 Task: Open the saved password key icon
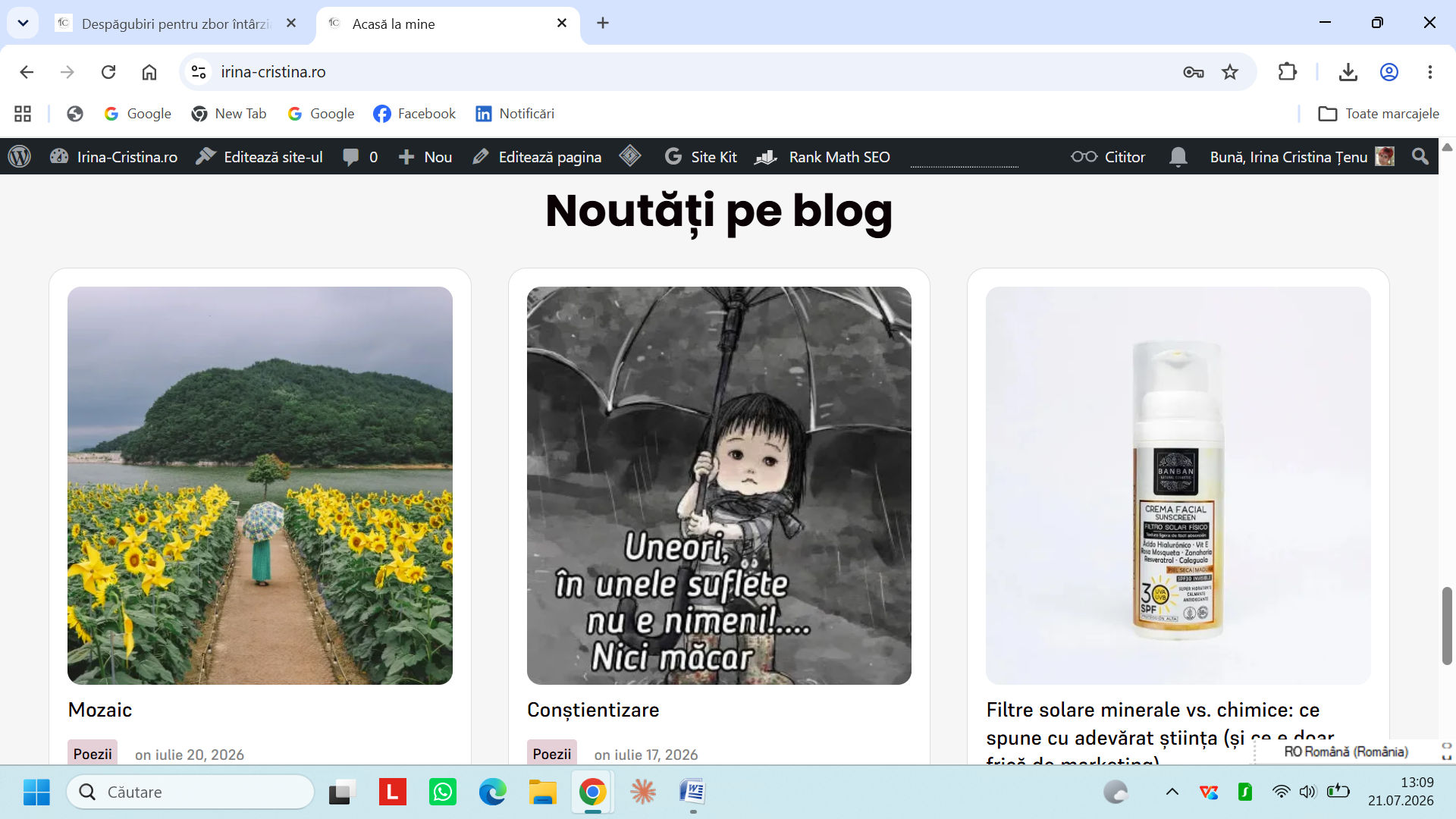point(1194,72)
